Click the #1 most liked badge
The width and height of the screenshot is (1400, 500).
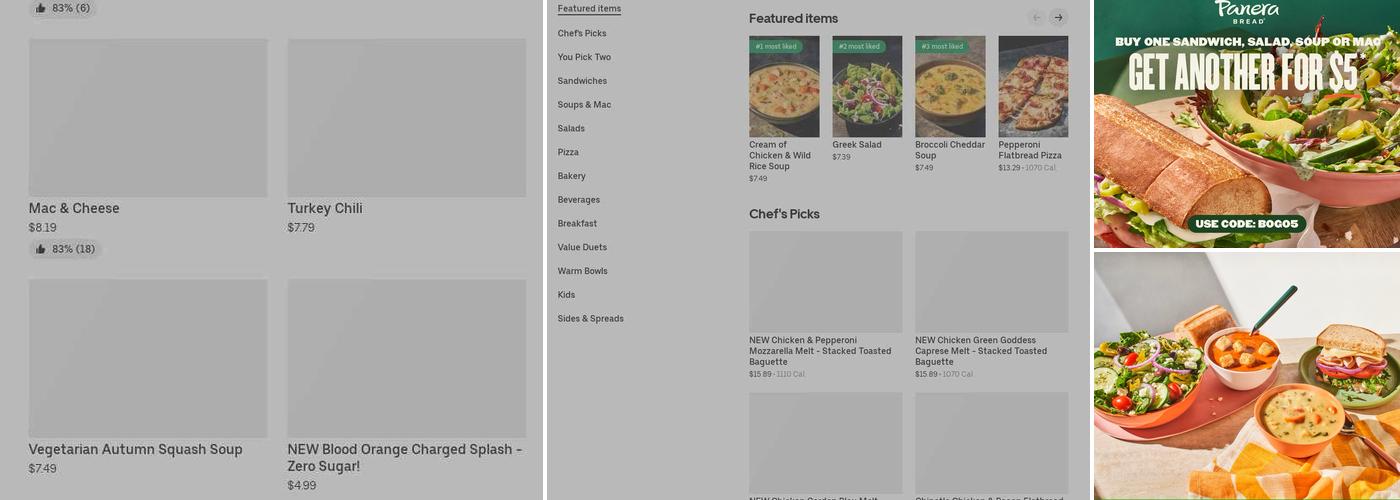(x=776, y=46)
